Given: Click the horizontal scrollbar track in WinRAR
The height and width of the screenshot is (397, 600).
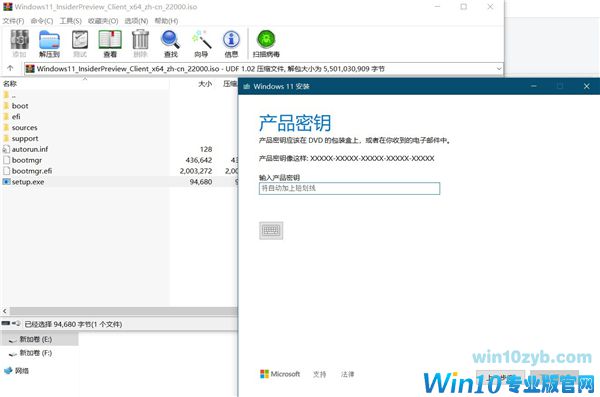Looking at the screenshot, I should [123, 311].
